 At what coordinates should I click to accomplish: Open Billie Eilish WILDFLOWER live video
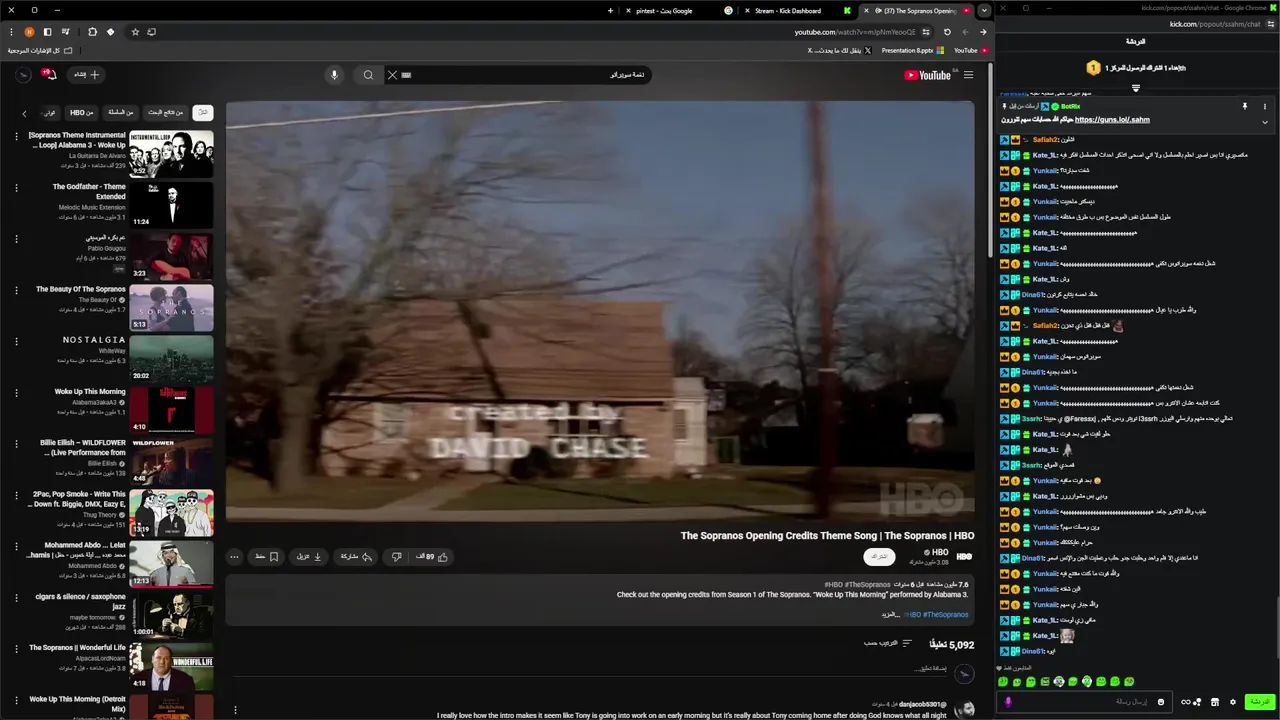171,462
